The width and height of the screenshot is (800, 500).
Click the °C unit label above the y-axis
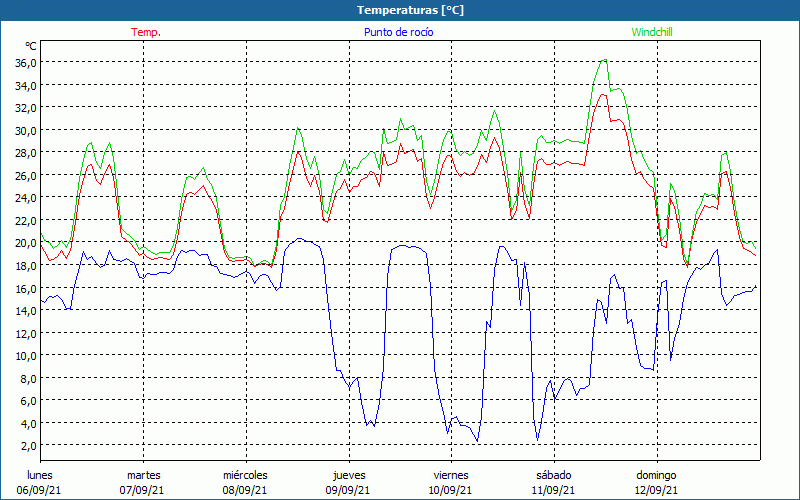30,46
